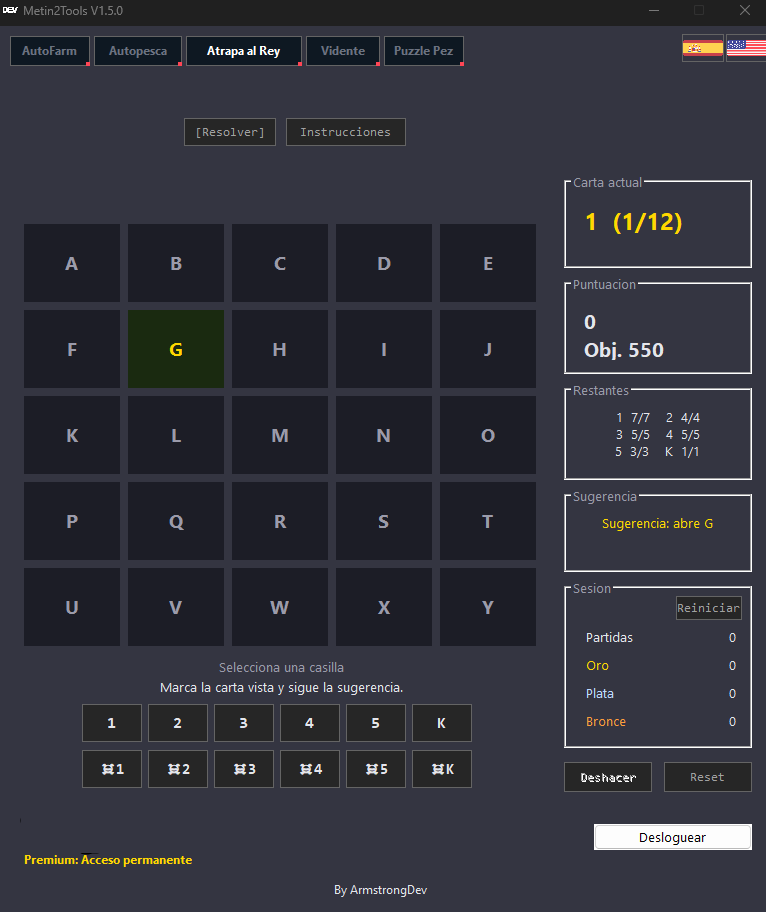Mark seen card as K below the board
Viewport: 766px width, 912px height.
[442, 723]
